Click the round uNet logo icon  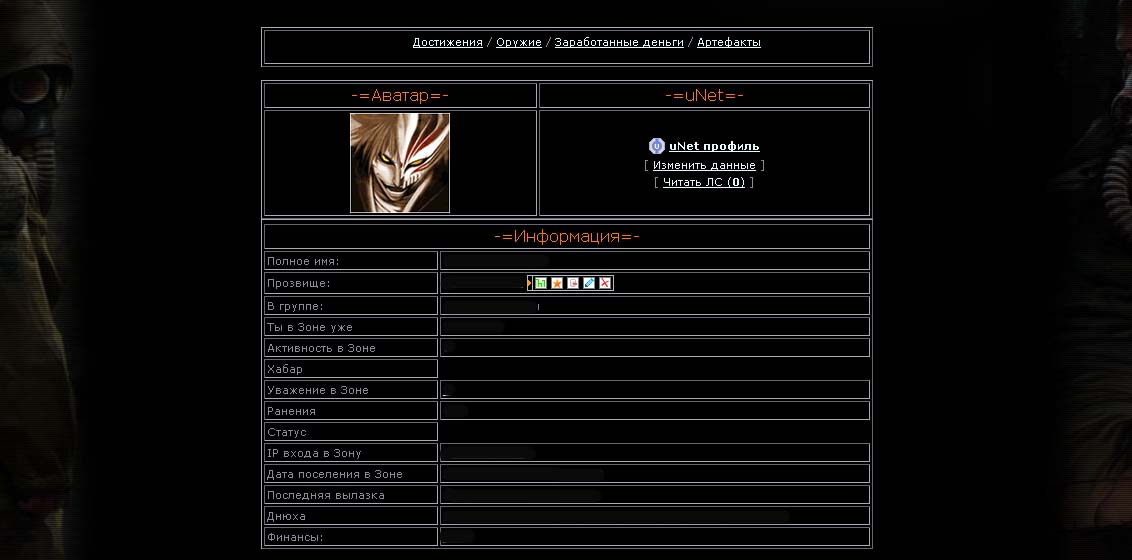[x=656, y=146]
